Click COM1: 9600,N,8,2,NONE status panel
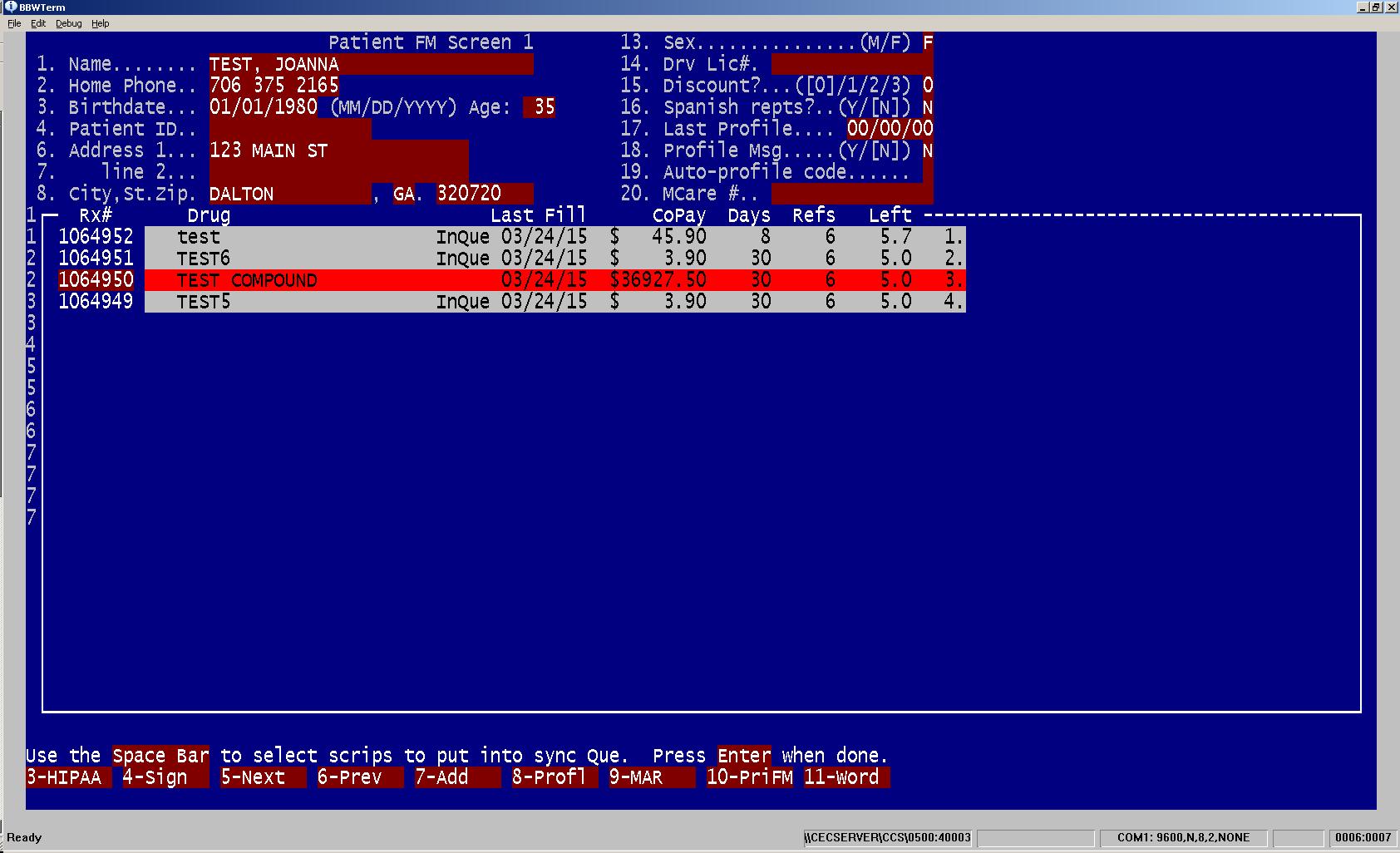 (x=1183, y=837)
